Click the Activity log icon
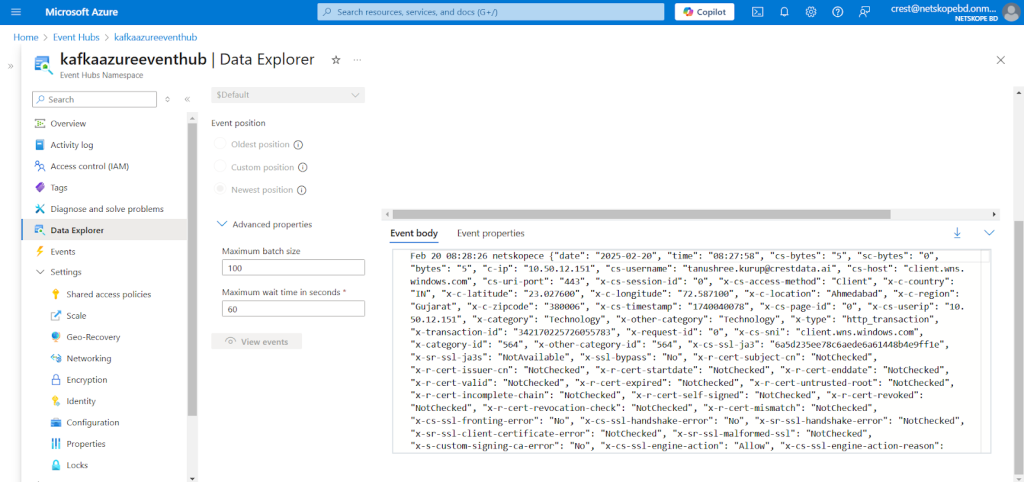This screenshot has width=1024, height=482. [40, 145]
